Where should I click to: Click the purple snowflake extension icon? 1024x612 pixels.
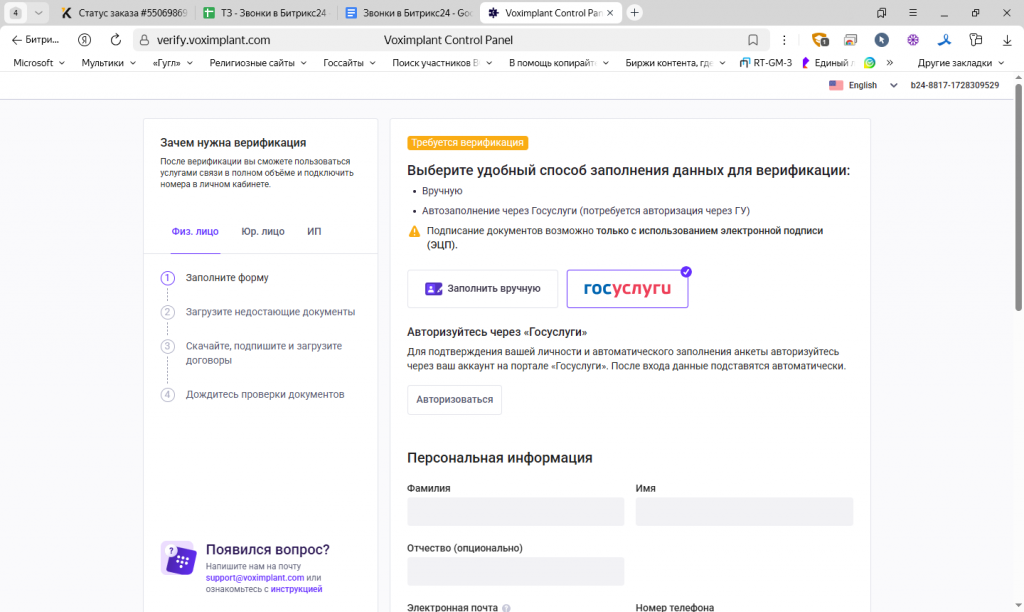[912, 40]
